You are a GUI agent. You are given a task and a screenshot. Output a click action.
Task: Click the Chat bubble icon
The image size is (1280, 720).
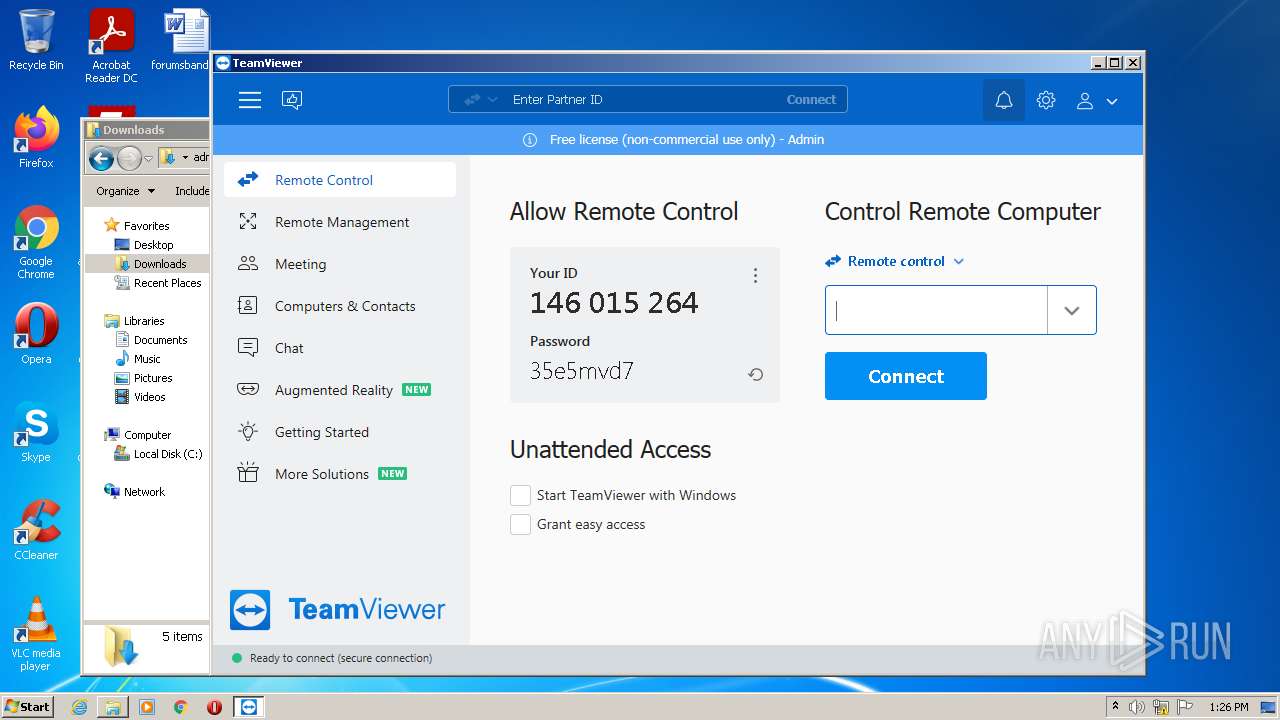click(x=248, y=348)
